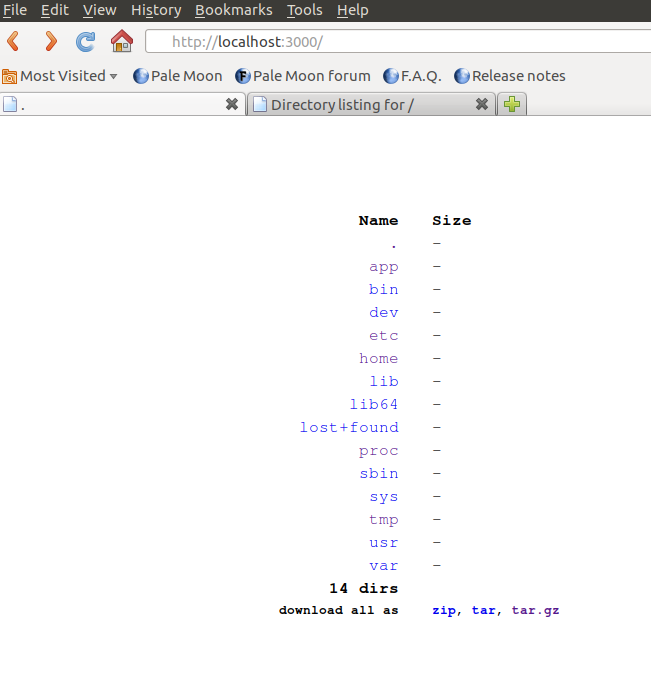Click the page icon on Directory listing tab
The image size is (651, 673).
click(260, 104)
